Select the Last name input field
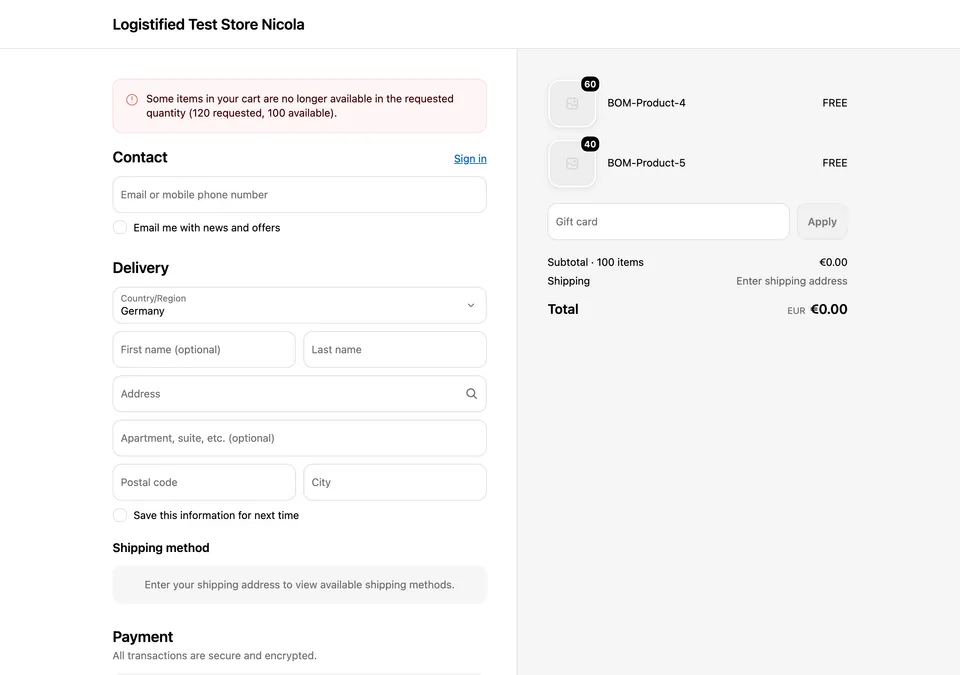The image size is (960, 675). pos(395,350)
